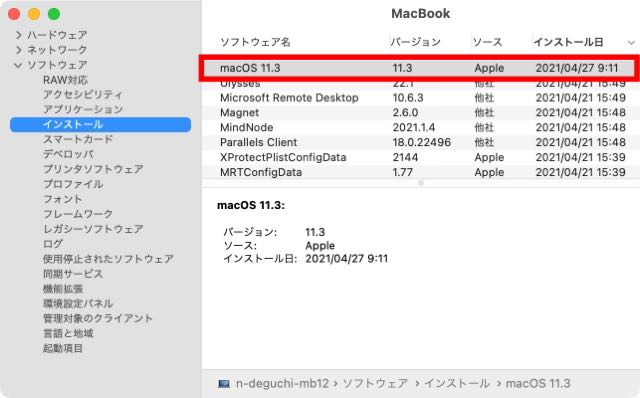Open プリンタソフトウェア in the sidebar
The height and width of the screenshot is (398, 640).
[x=93, y=169]
